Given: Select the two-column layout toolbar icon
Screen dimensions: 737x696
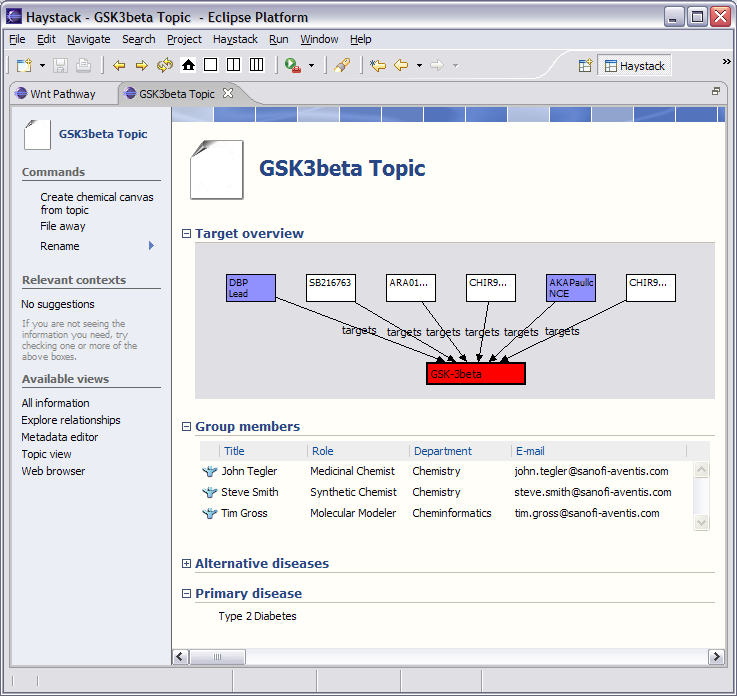Looking at the screenshot, I should point(233,65).
